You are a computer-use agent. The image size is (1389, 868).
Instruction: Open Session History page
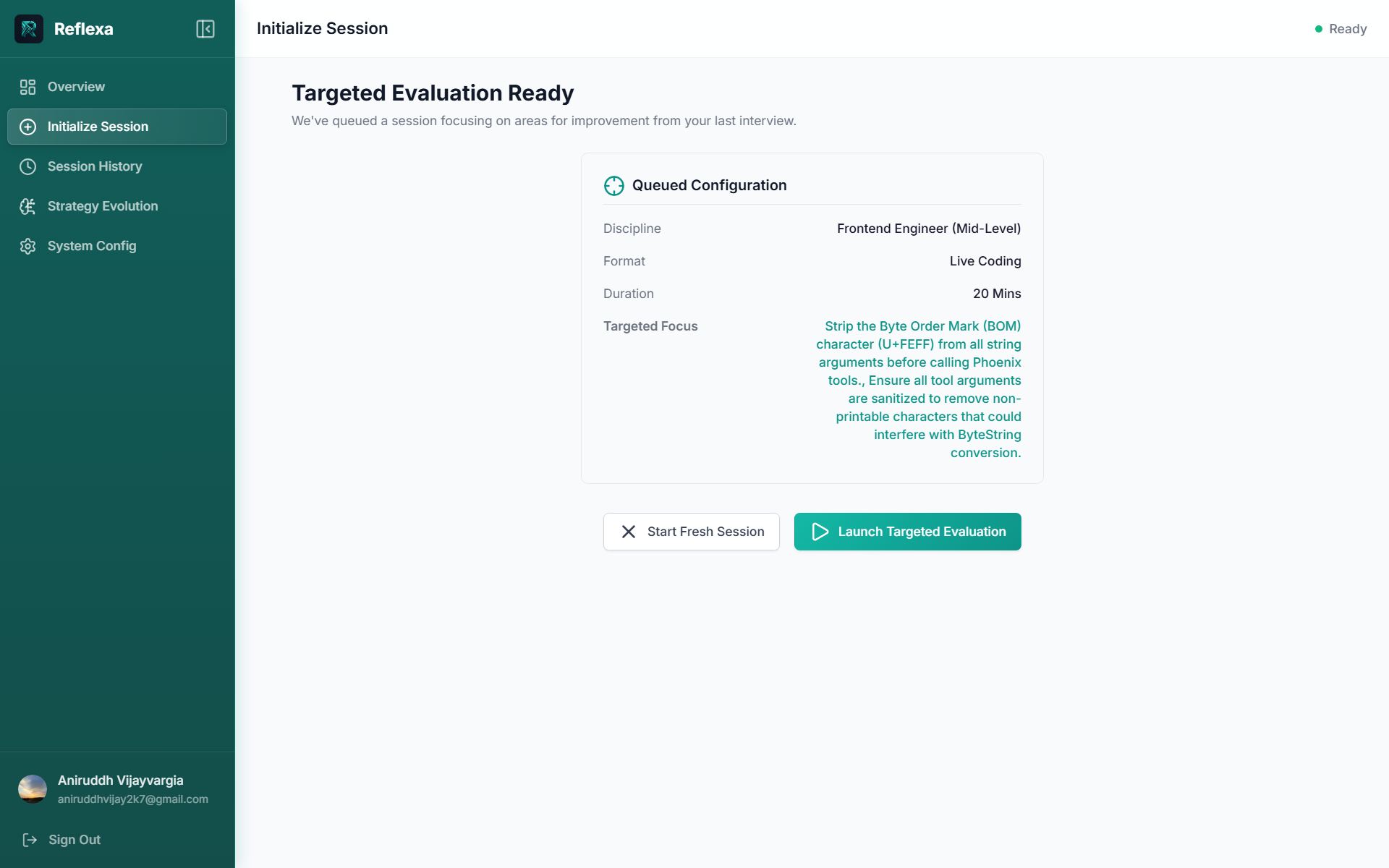coord(117,166)
